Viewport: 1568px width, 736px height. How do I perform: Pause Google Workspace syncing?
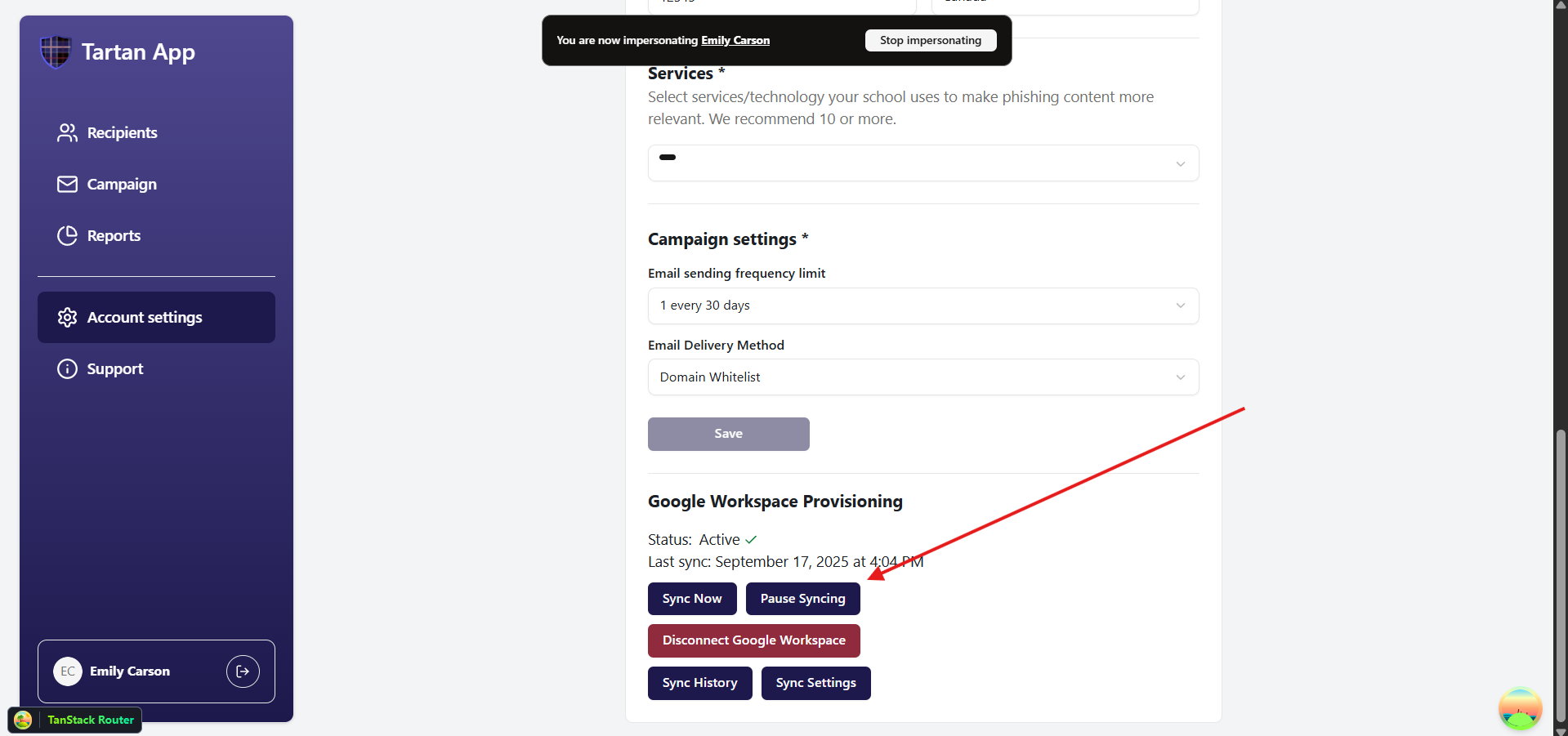click(802, 599)
